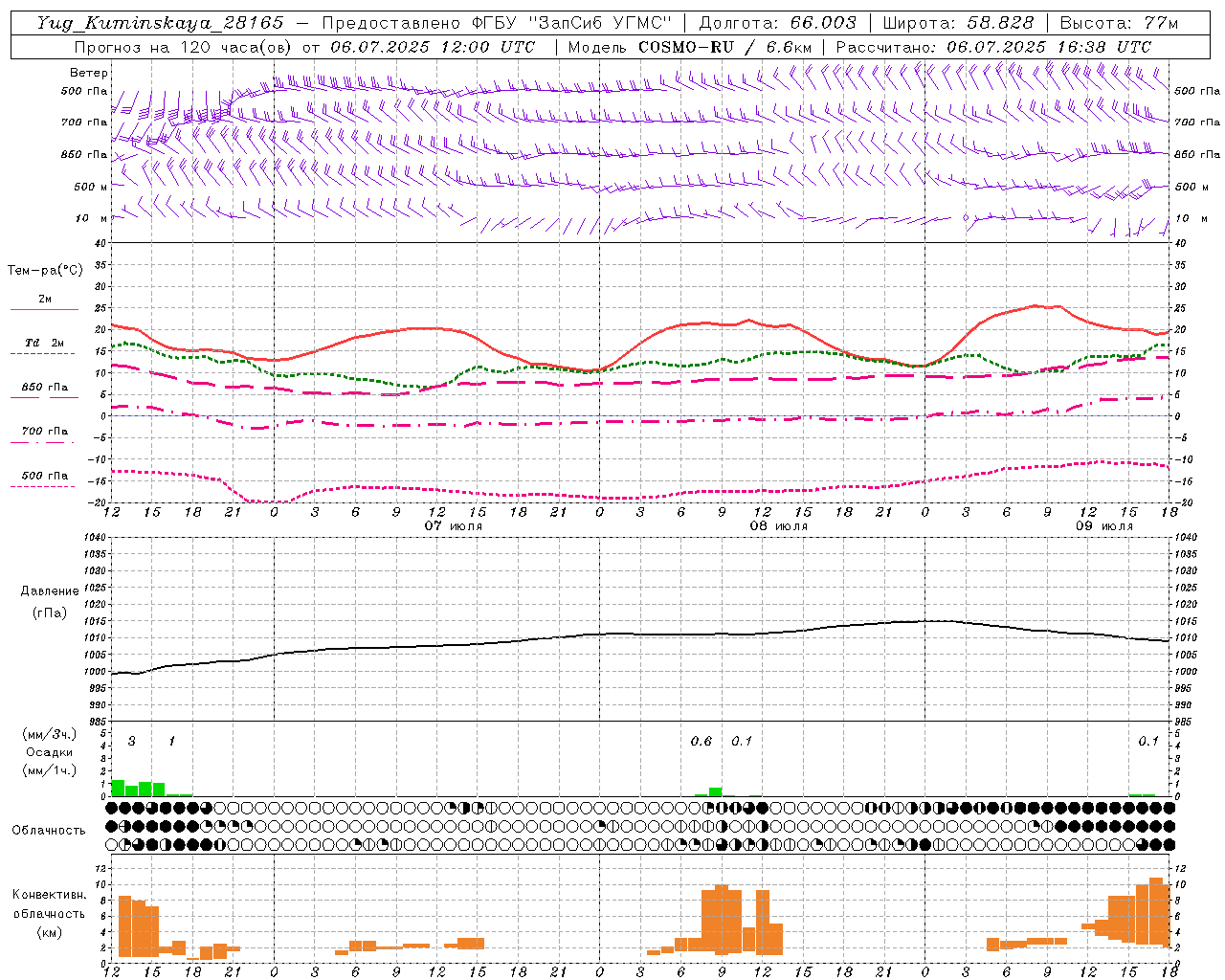
Task: Click the (мм/3ч.) precipitation unit label
Action: (50, 735)
